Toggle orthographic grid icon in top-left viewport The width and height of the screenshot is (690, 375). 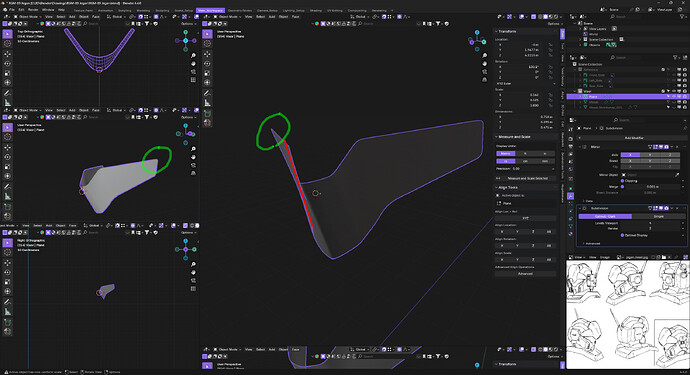[193, 80]
